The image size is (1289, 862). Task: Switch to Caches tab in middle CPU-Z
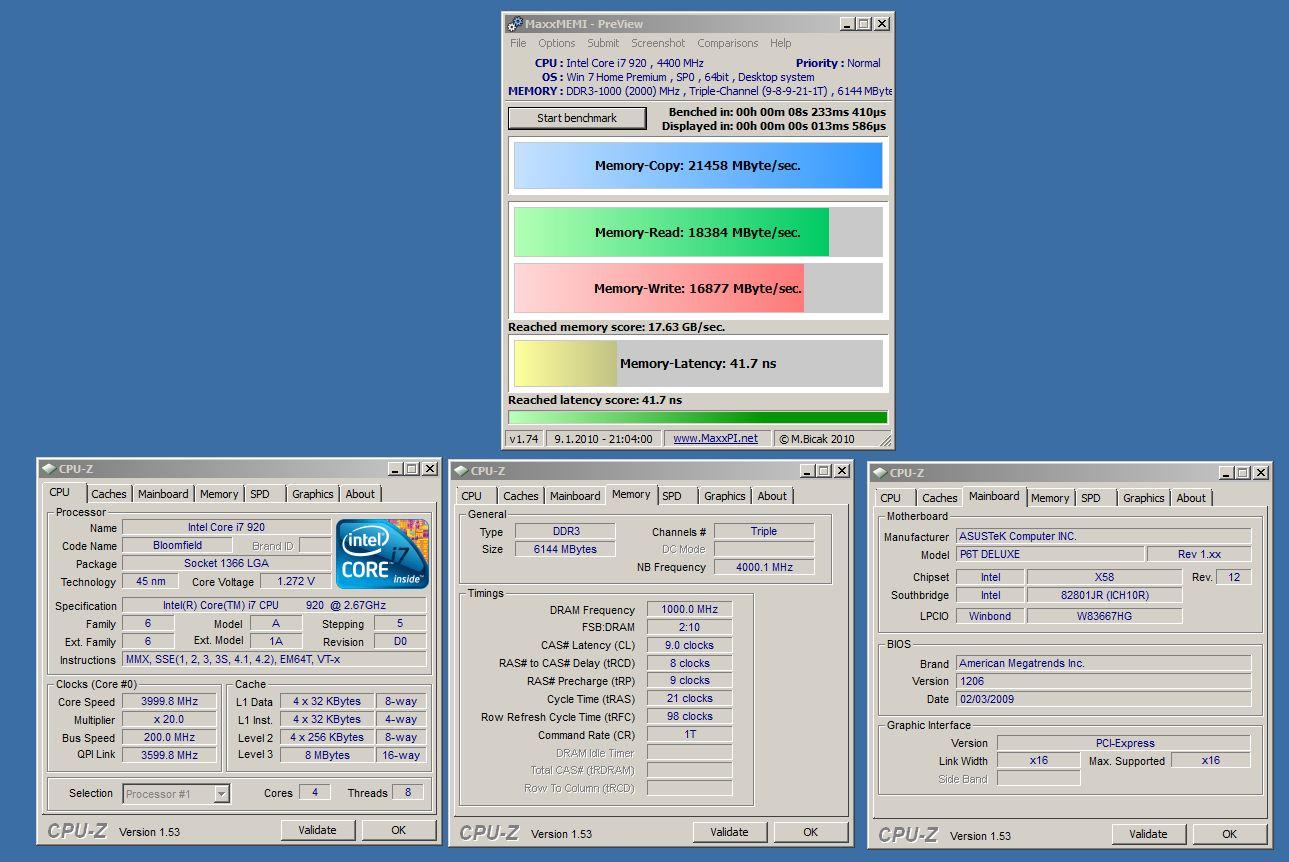pos(521,496)
